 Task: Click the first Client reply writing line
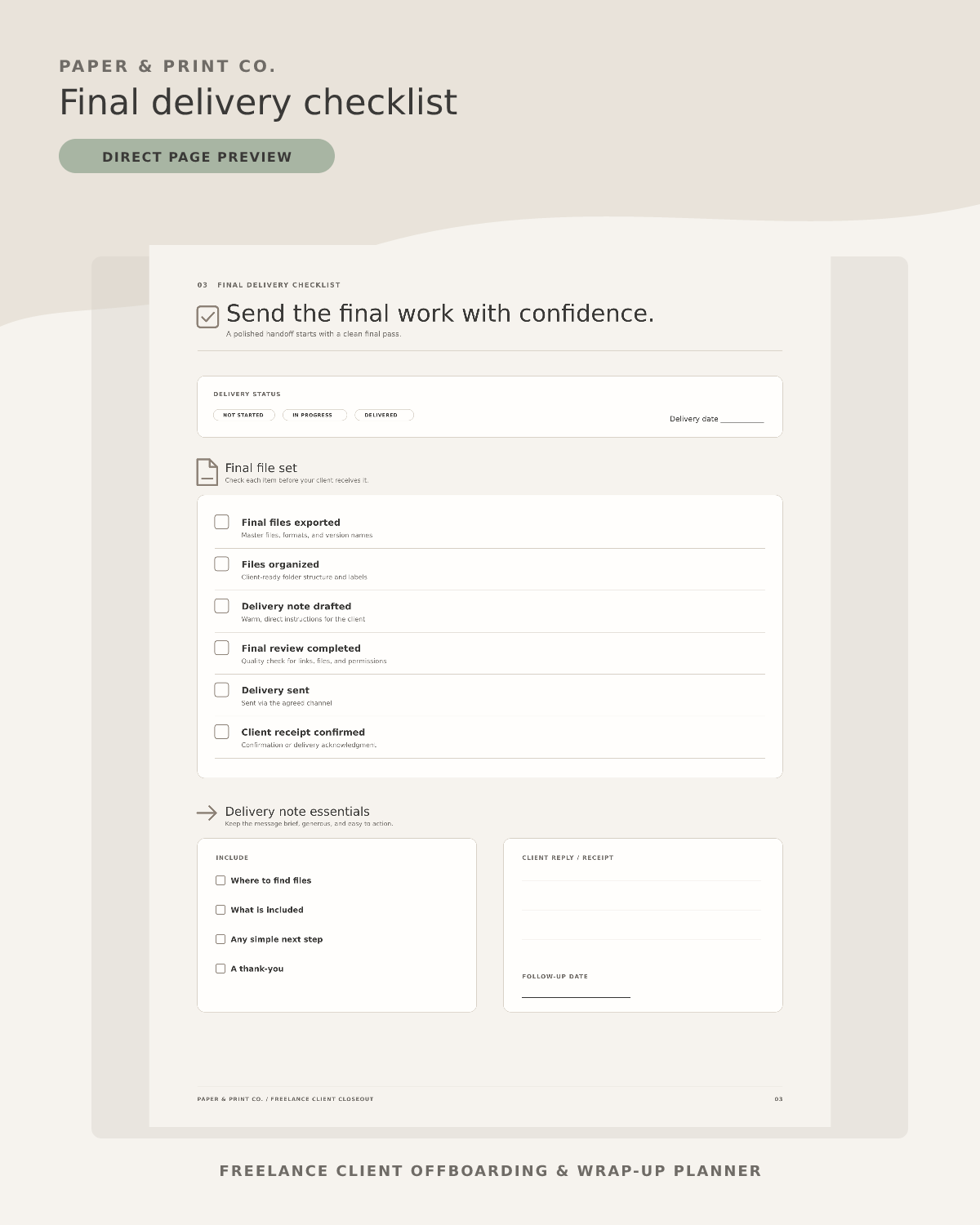pos(642,880)
